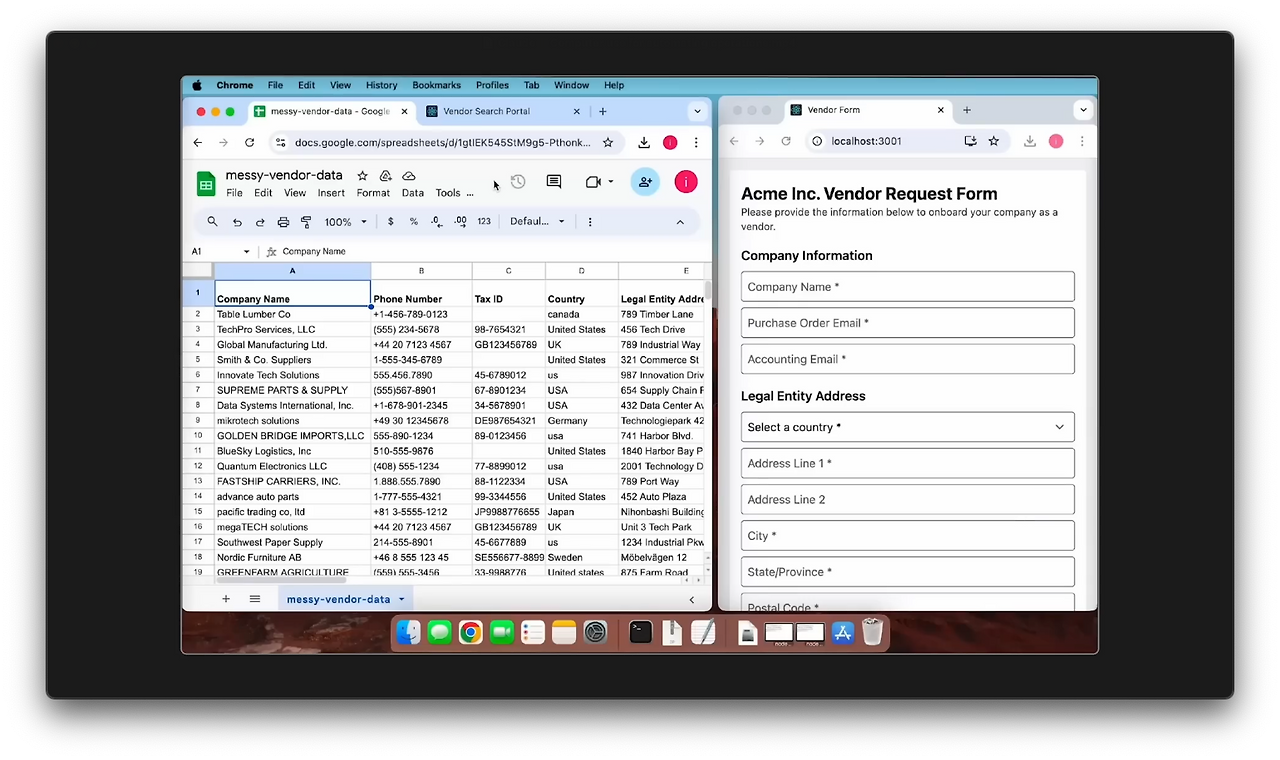Open the tab search dropdown in Sheets window
Image resolution: width=1280 pixels, height=760 pixels.
click(697, 112)
